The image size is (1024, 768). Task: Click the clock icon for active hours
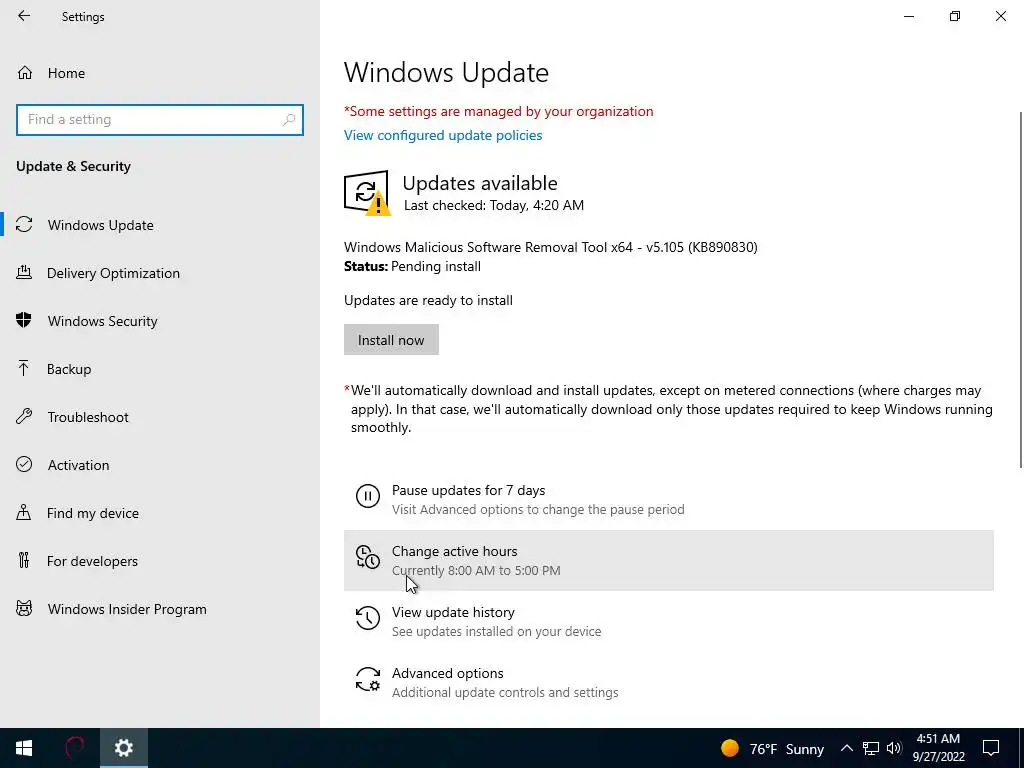tap(368, 557)
